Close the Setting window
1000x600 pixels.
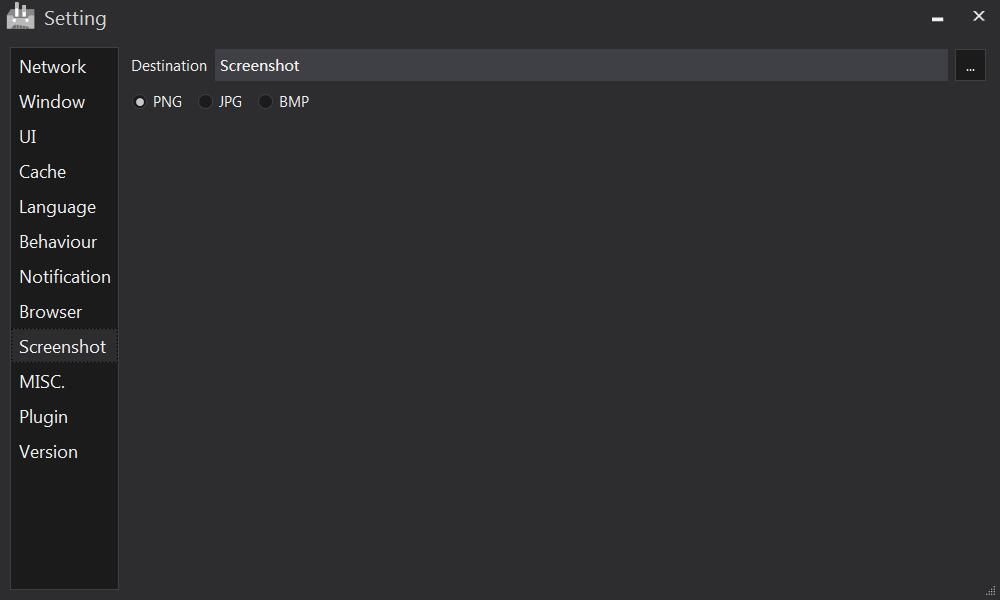pos(979,16)
